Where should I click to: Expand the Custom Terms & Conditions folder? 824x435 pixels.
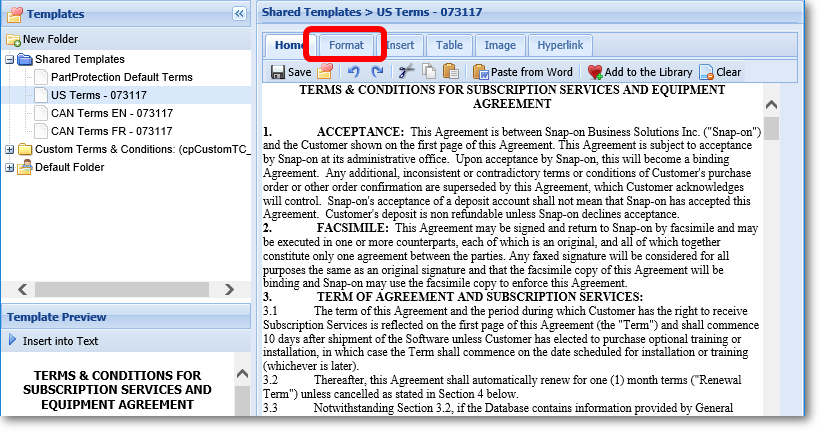click(x=9, y=150)
